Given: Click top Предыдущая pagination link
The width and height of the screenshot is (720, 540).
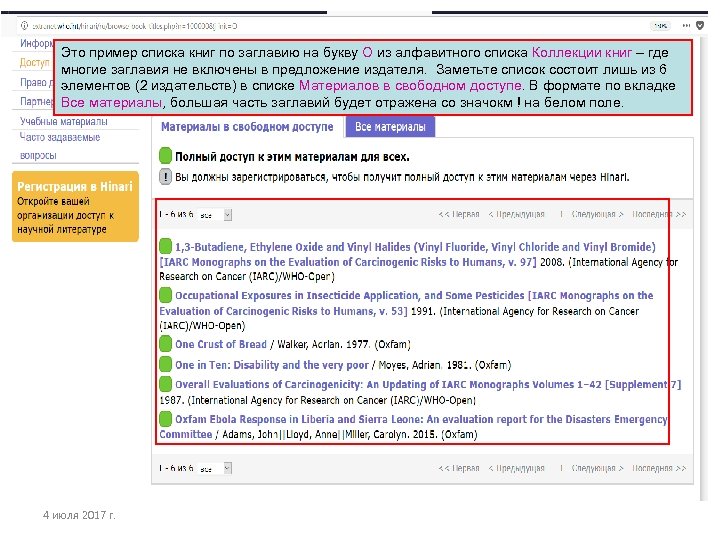Looking at the screenshot, I should tap(517, 214).
